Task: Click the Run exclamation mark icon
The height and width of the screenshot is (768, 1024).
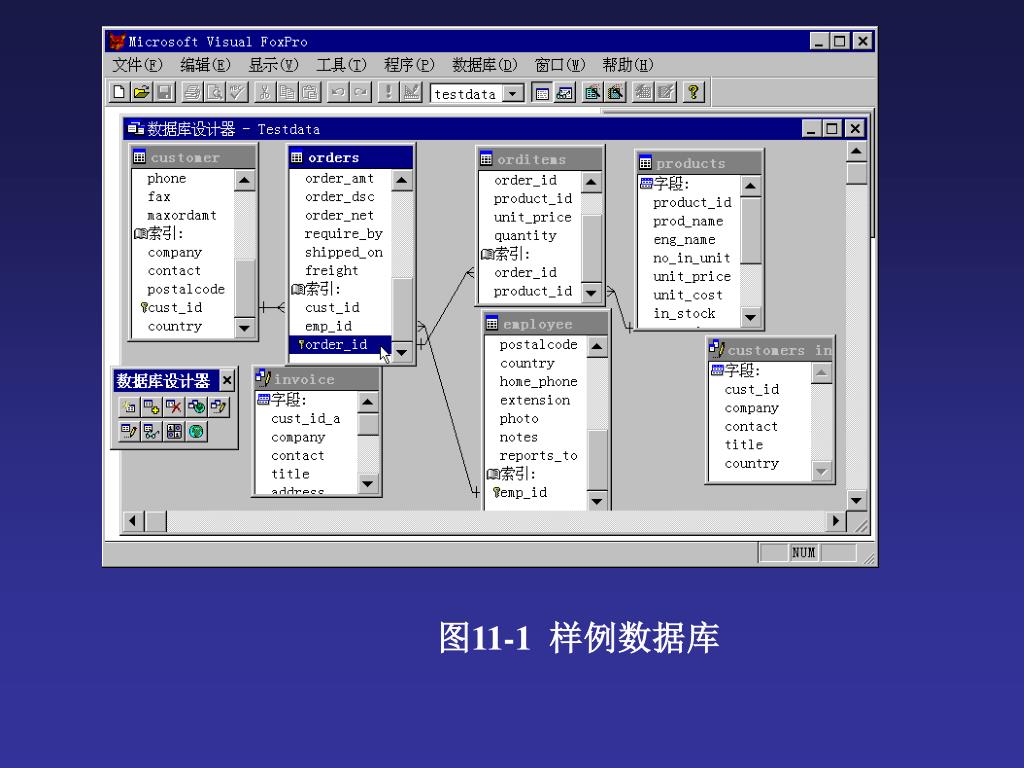Action: click(388, 92)
